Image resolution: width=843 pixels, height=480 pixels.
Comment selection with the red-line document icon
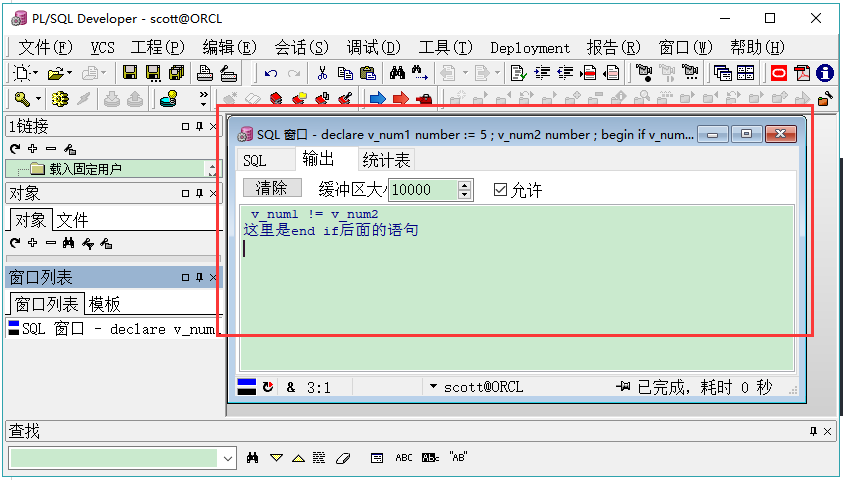point(588,73)
